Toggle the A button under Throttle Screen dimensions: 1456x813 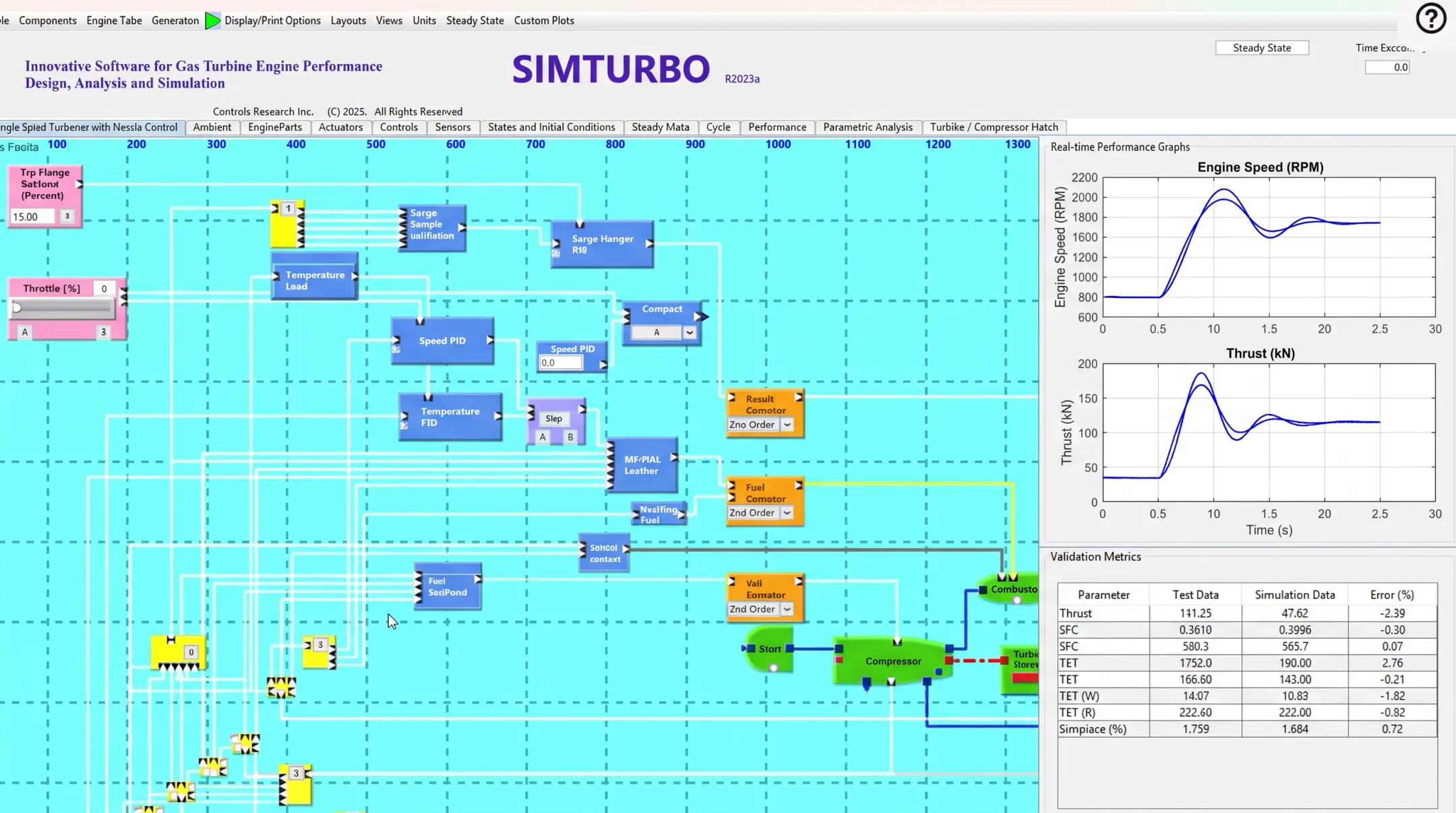[x=25, y=332]
